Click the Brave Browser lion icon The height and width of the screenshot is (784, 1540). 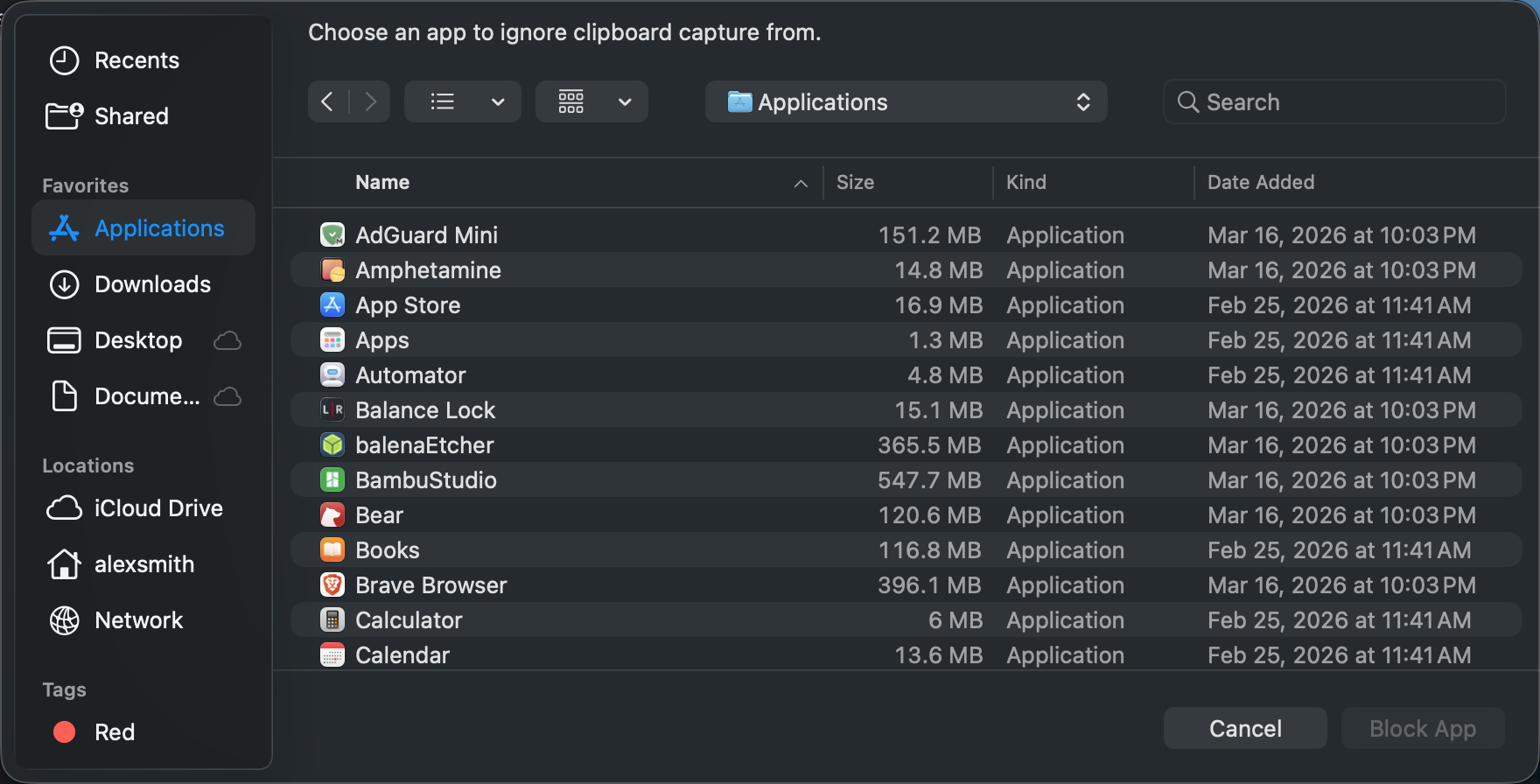332,584
